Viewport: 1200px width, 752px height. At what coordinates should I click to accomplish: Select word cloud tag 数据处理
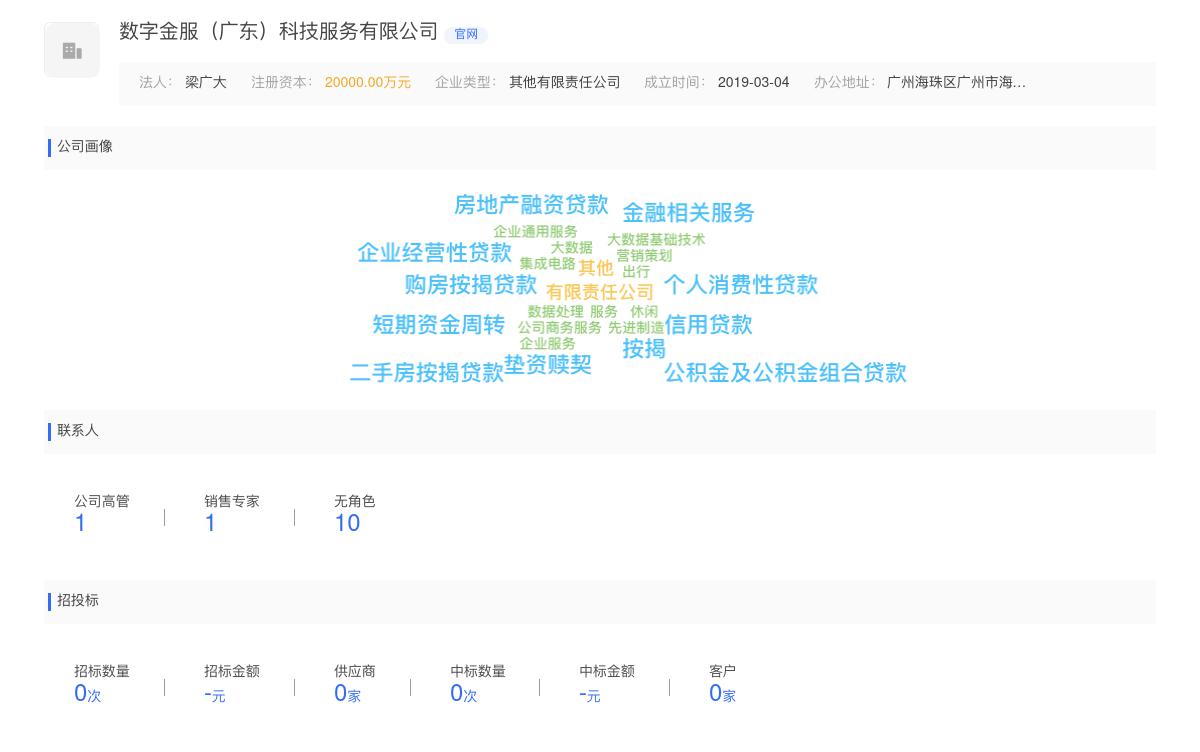point(556,312)
